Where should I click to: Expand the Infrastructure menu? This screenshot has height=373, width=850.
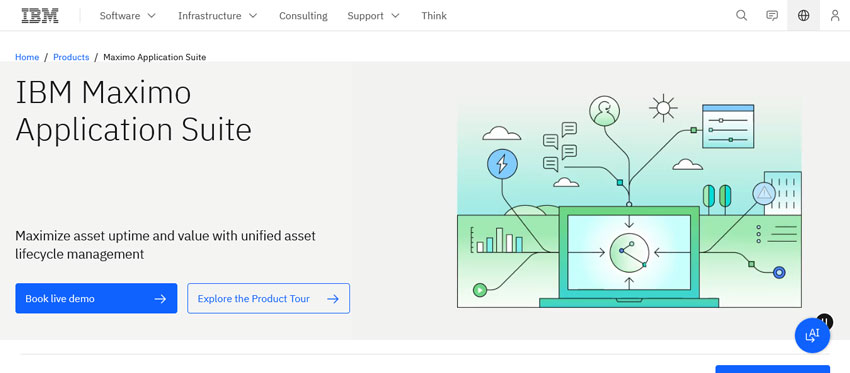pyautogui.click(x=217, y=16)
